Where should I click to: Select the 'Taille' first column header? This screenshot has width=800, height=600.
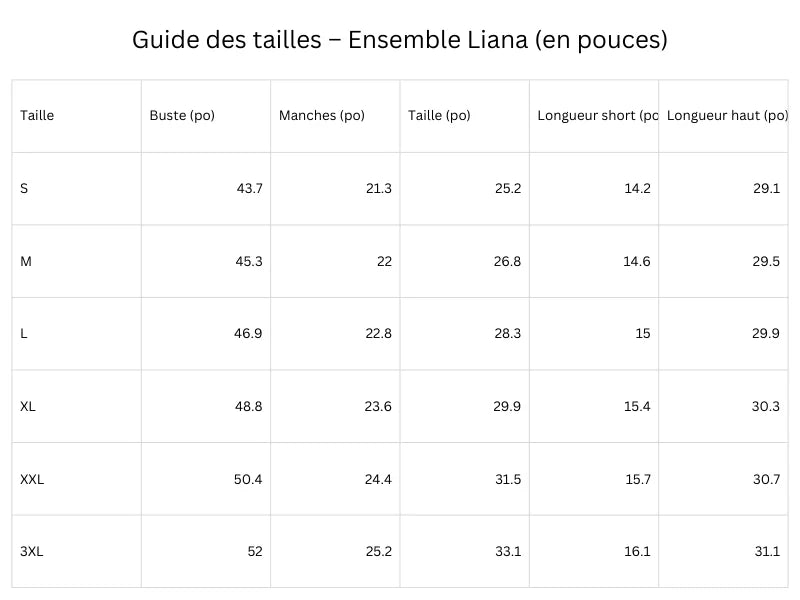(x=37, y=116)
